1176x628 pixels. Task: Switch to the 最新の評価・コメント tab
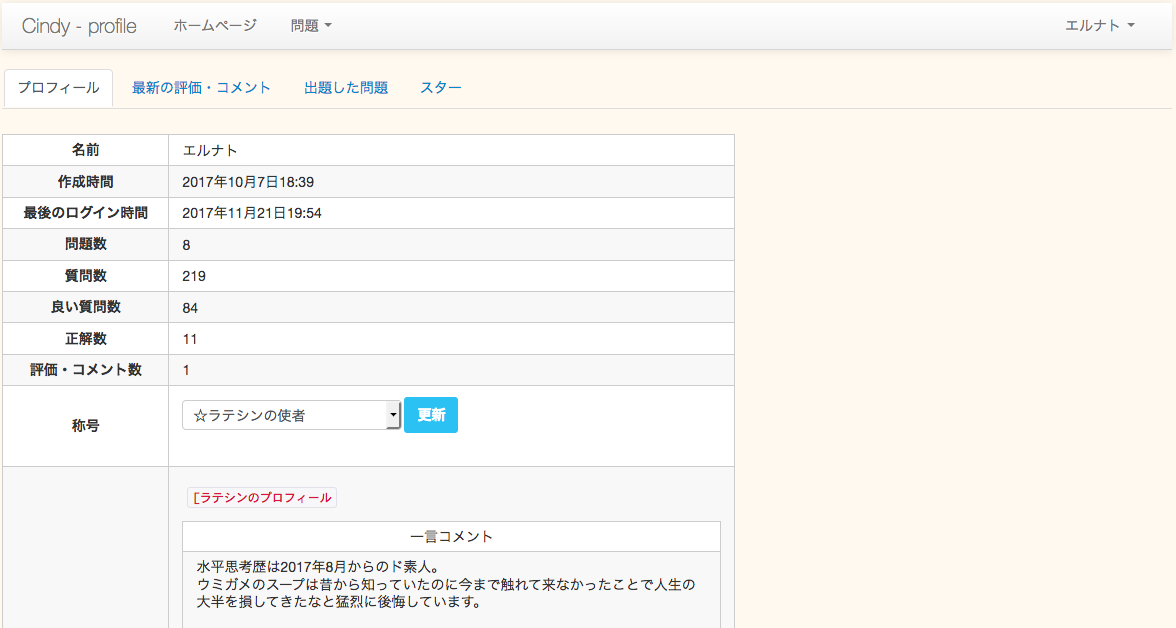[201, 88]
